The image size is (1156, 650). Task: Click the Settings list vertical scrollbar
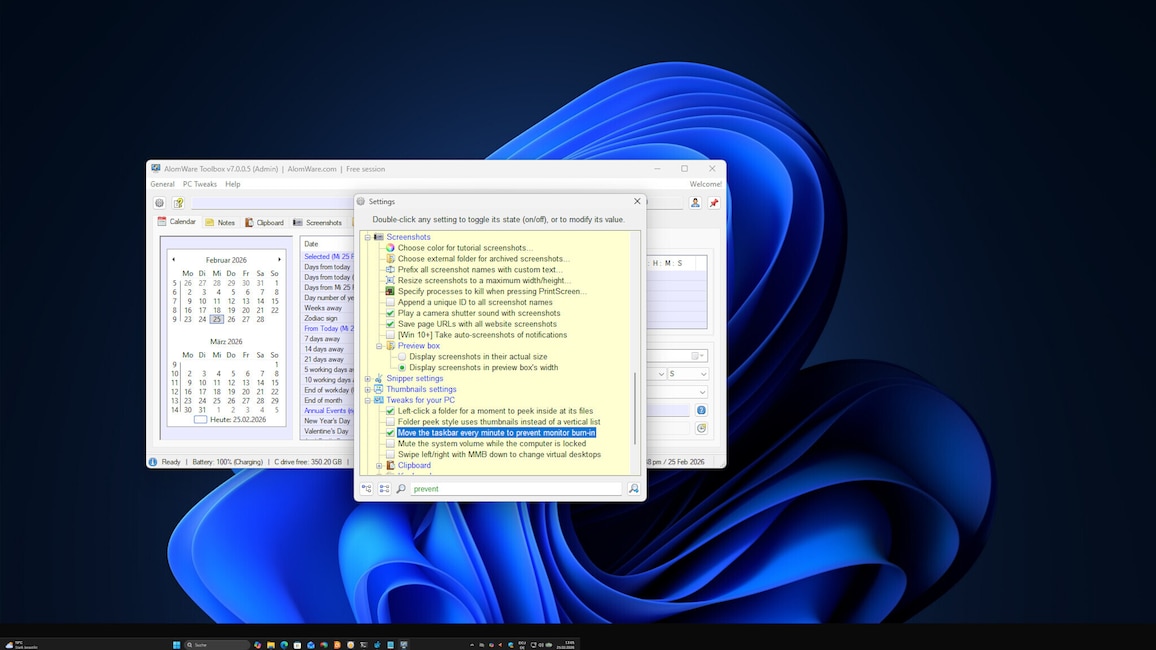point(635,409)
